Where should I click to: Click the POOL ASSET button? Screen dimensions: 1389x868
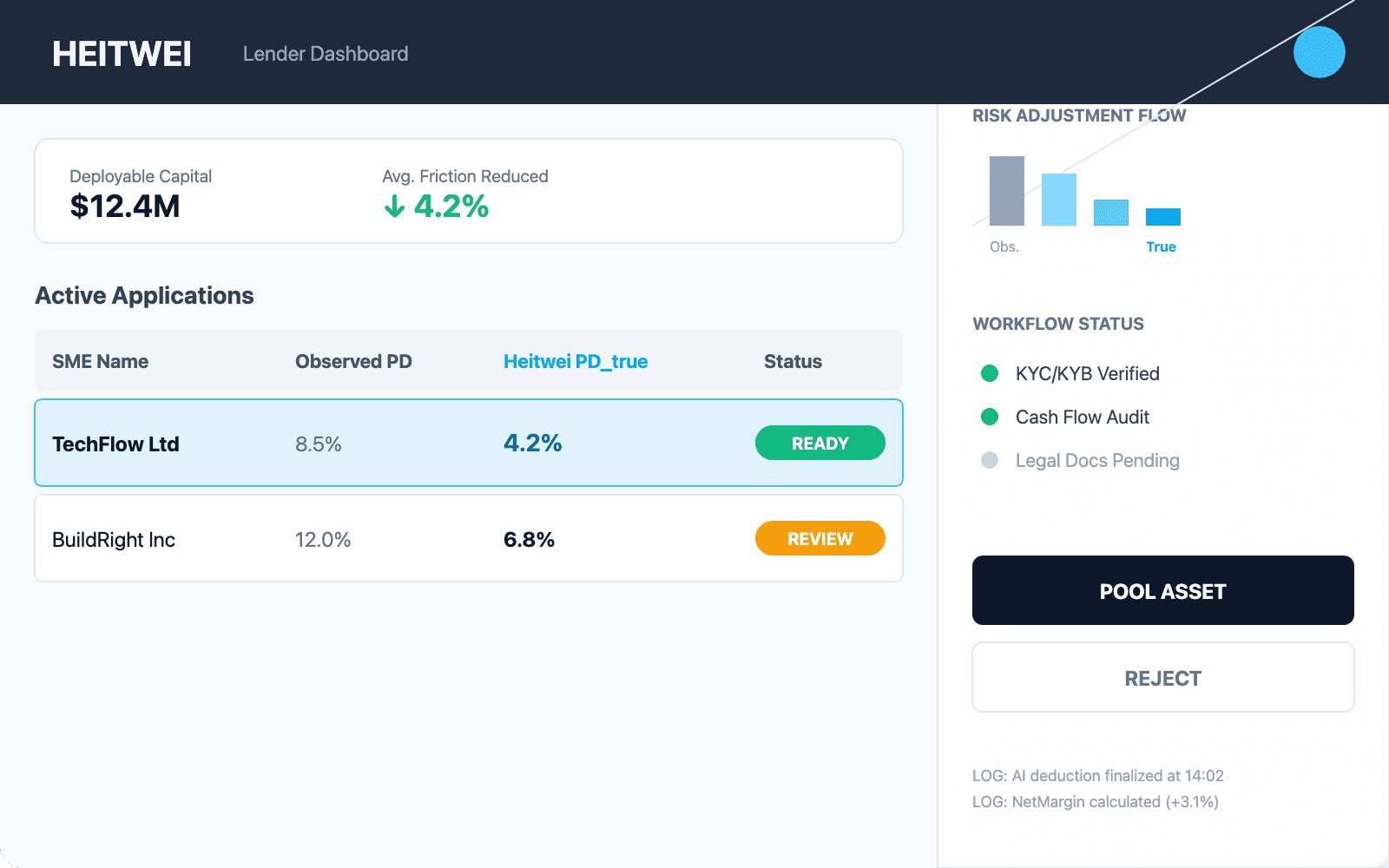(1162, 590)
